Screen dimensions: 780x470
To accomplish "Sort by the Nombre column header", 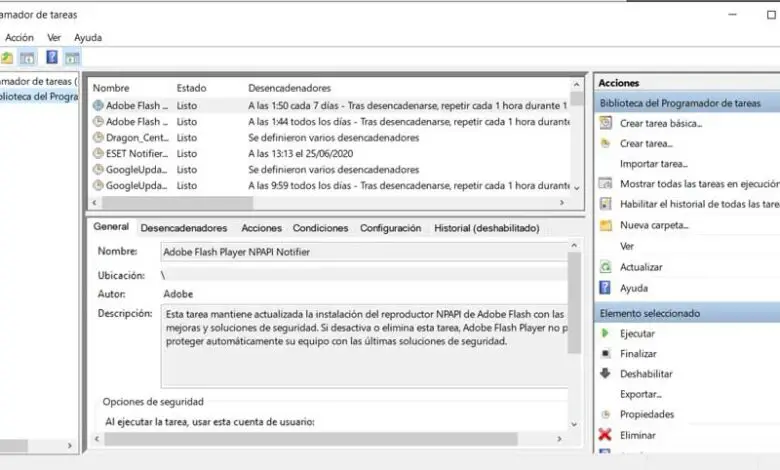I will click(111, 88).
